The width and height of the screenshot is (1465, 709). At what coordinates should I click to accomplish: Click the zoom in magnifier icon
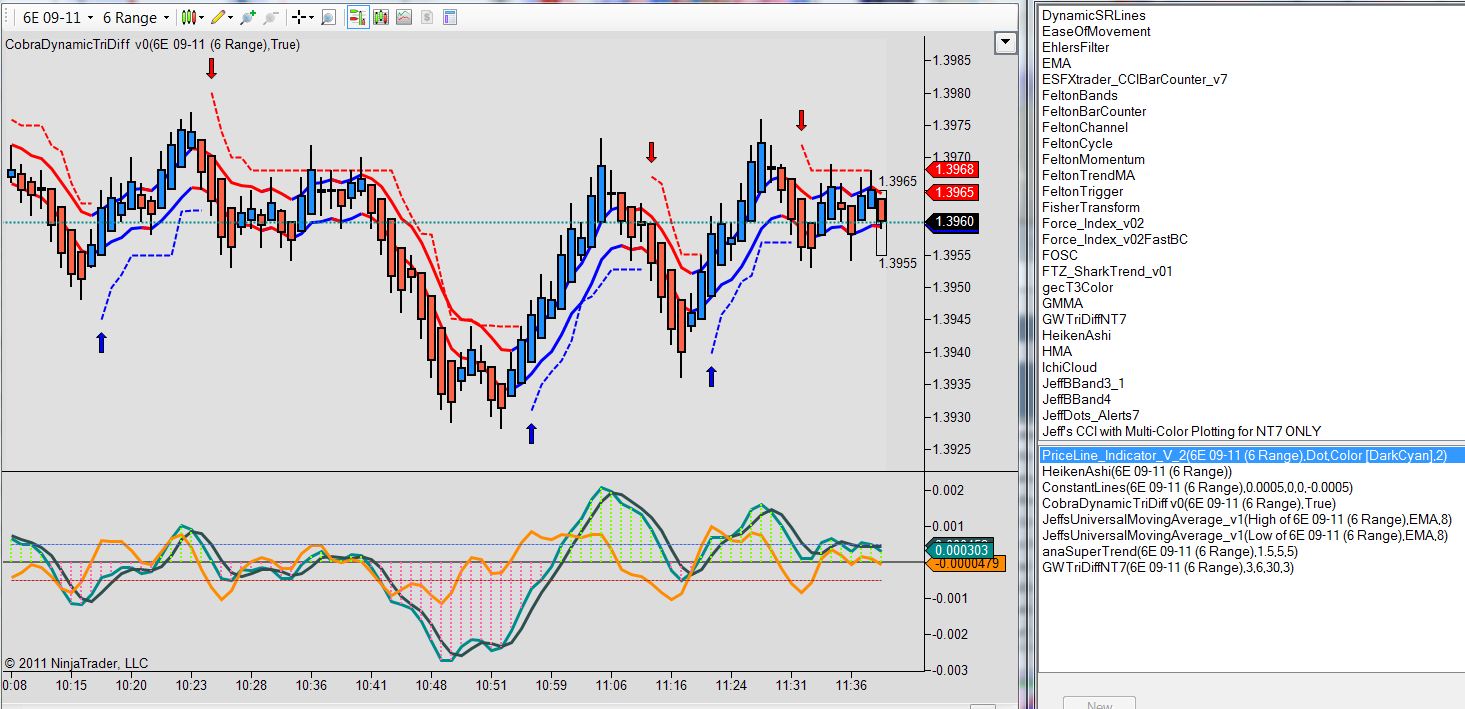click(248, 17)
